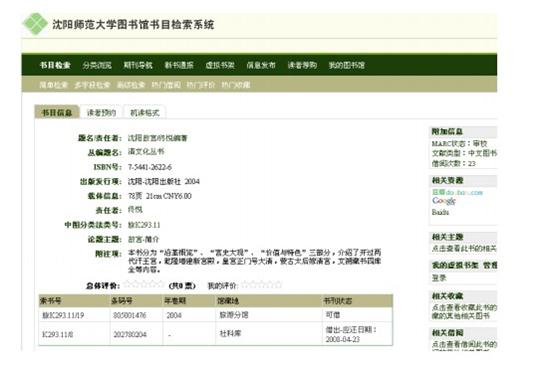
Task: Open 热门收藏 in the sub-navigation
Action: (236, 85)
